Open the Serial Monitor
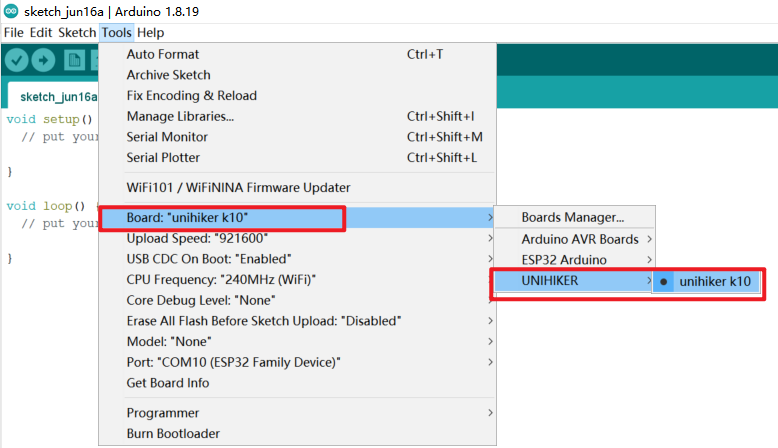 click(297, 137)
